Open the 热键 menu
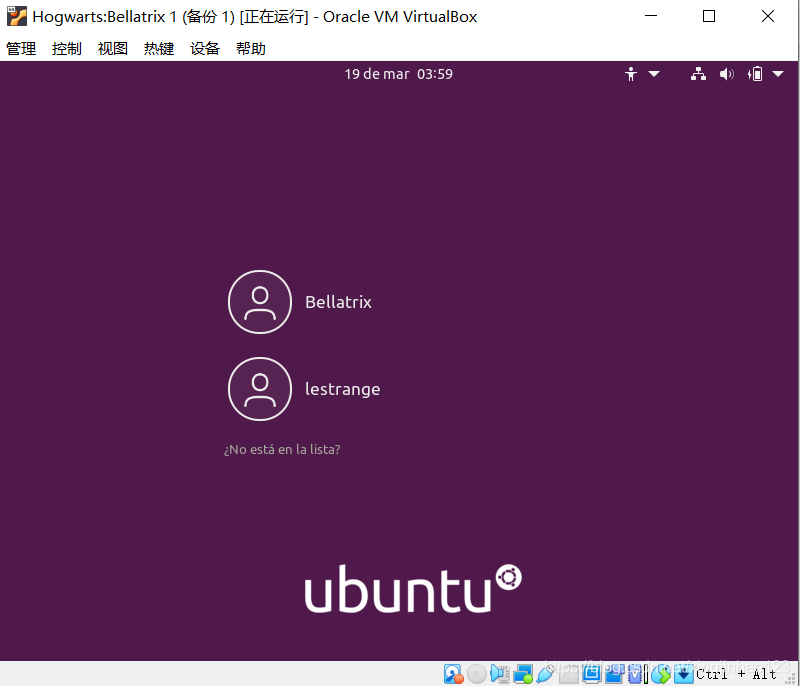Image resolution: width=800 pixels, height=686 pixels. (159, 48)
